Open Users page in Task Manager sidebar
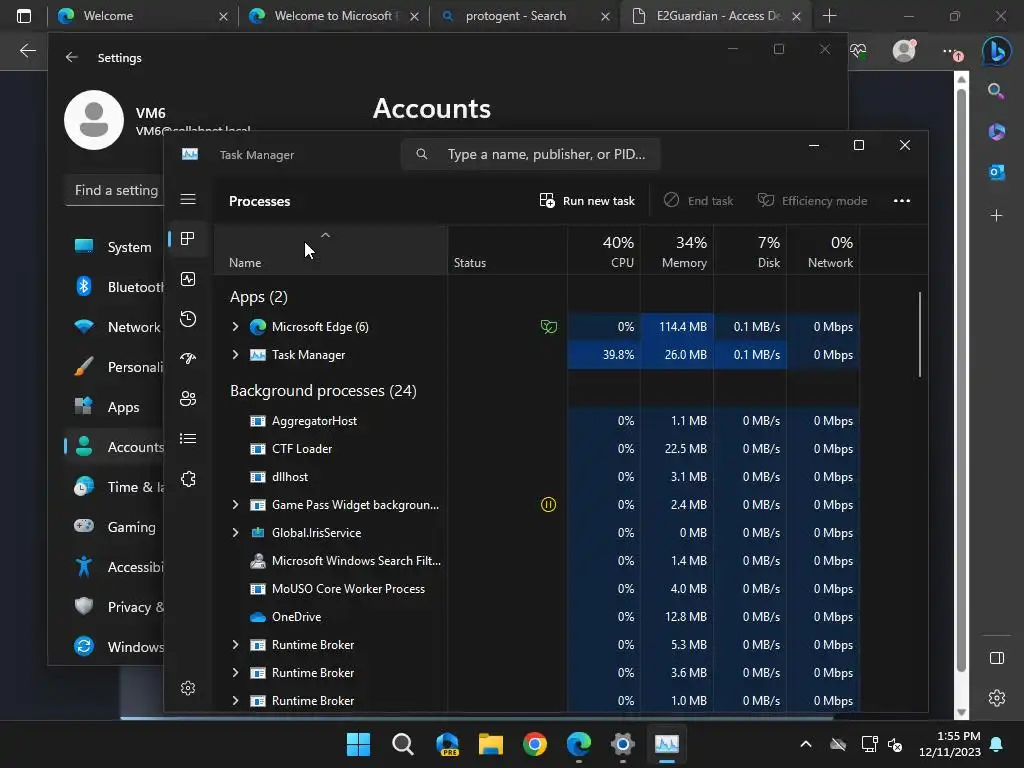Image resolution: width=1024 pixels, height=768 pixels. tap(188, 398)
